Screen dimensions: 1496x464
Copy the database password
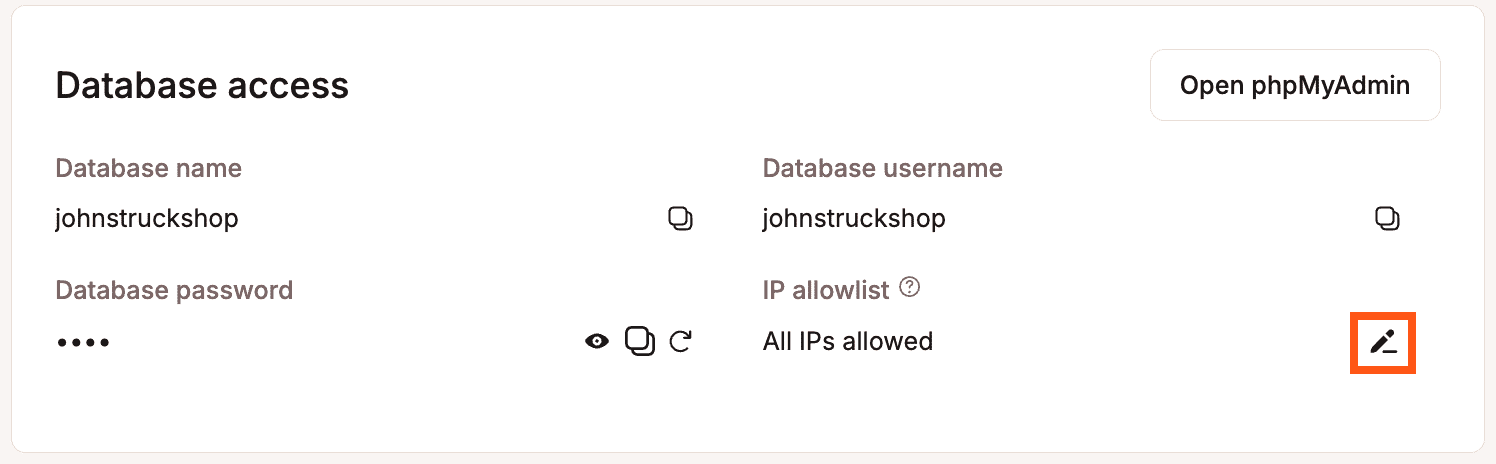coord(640,341)
